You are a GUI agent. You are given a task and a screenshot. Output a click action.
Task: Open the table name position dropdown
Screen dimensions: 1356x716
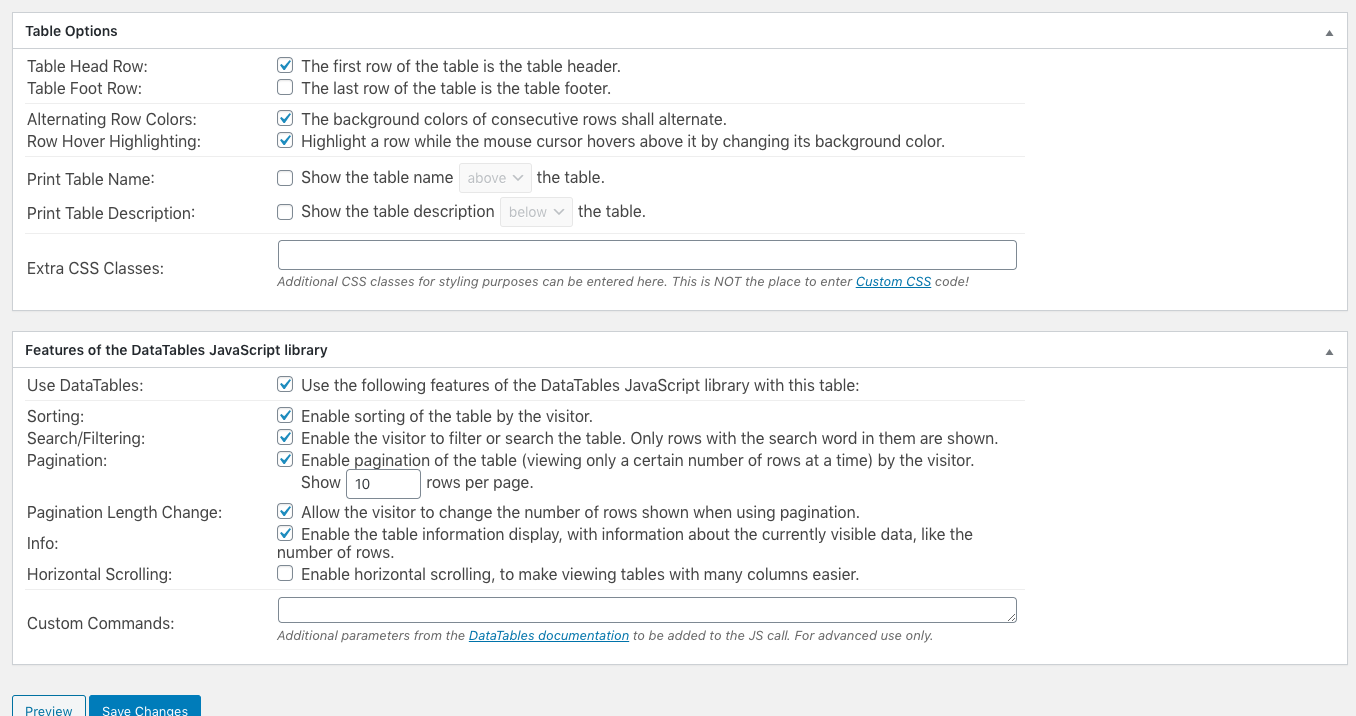click(495, 176)
